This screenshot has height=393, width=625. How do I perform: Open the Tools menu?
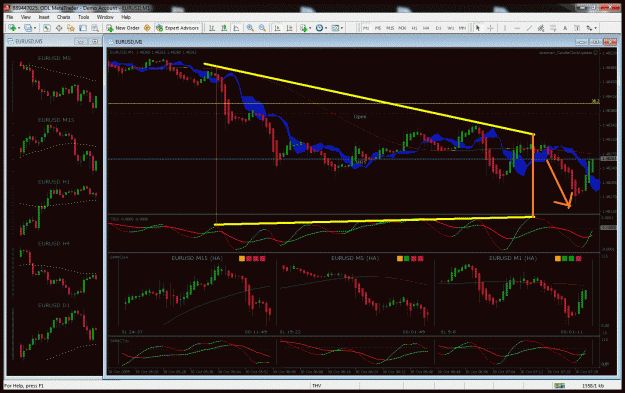pos(83,17)
